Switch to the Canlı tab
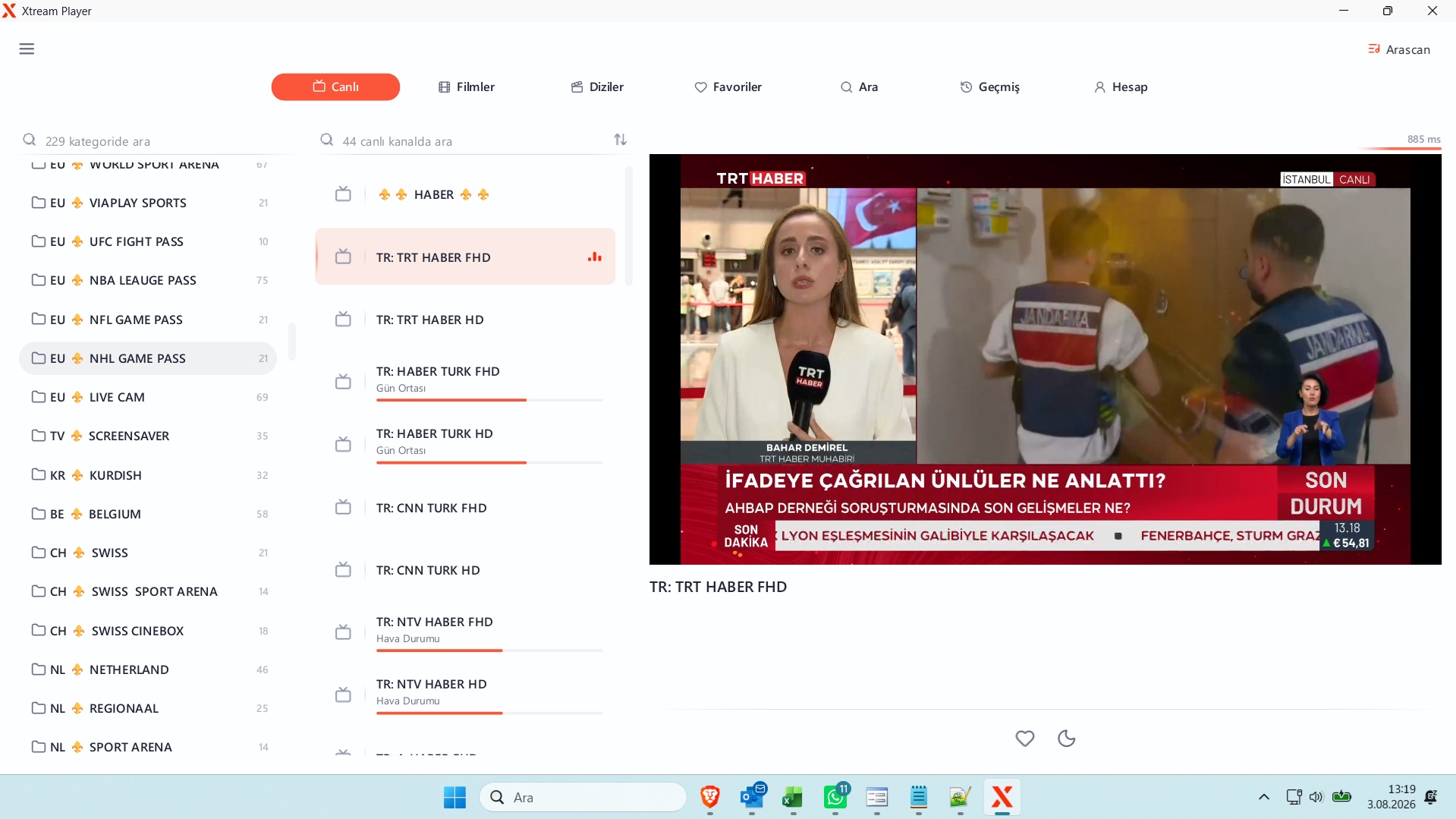The width and height of the screenshot is (1456, 819). pyautogui.click(x=335, y=87)
